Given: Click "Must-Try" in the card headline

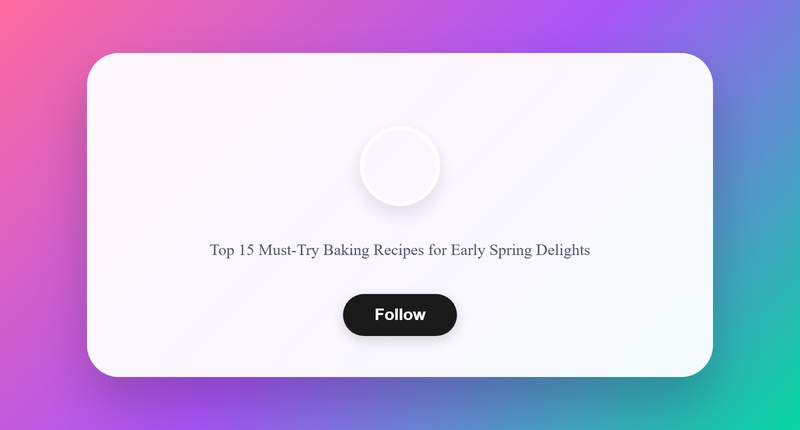Looking at the screenshot, I should (x=289, y=250).
